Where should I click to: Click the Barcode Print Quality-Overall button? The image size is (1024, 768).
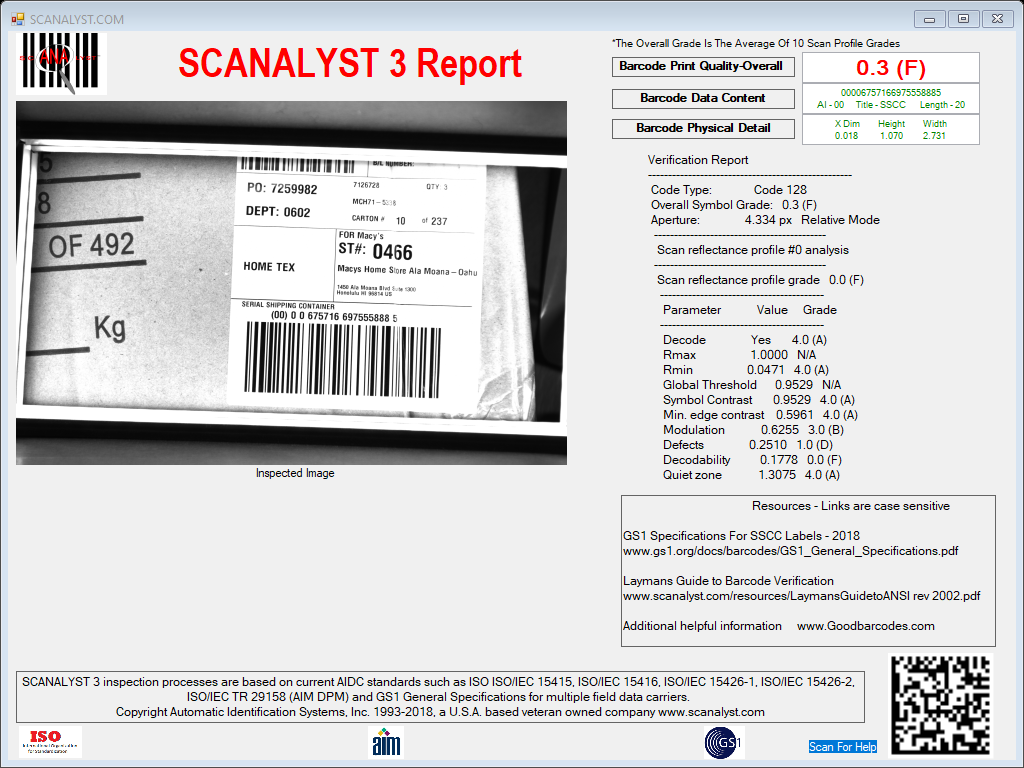pyautogui.click(x=703, y=67)
